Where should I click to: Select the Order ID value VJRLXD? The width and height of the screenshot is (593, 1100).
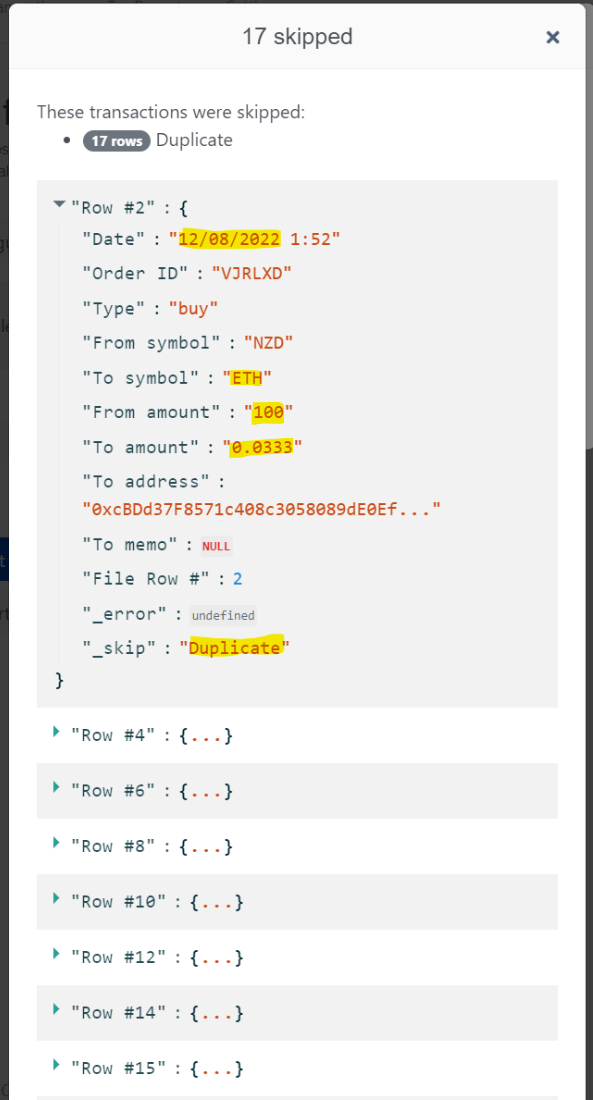[252, 274]
